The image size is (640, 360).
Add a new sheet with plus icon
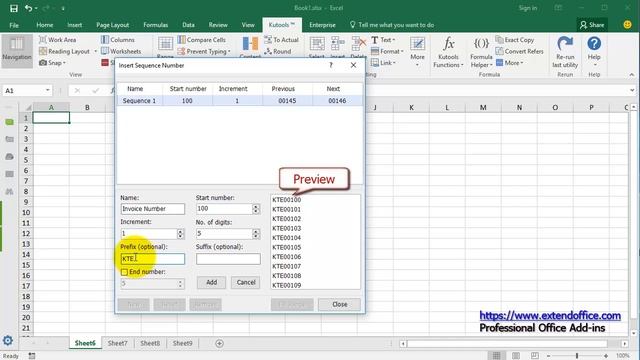pos(219,343)
